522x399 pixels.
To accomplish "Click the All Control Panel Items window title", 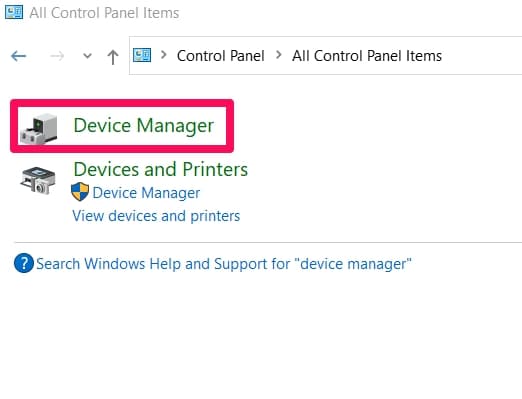I will [104, 13].
